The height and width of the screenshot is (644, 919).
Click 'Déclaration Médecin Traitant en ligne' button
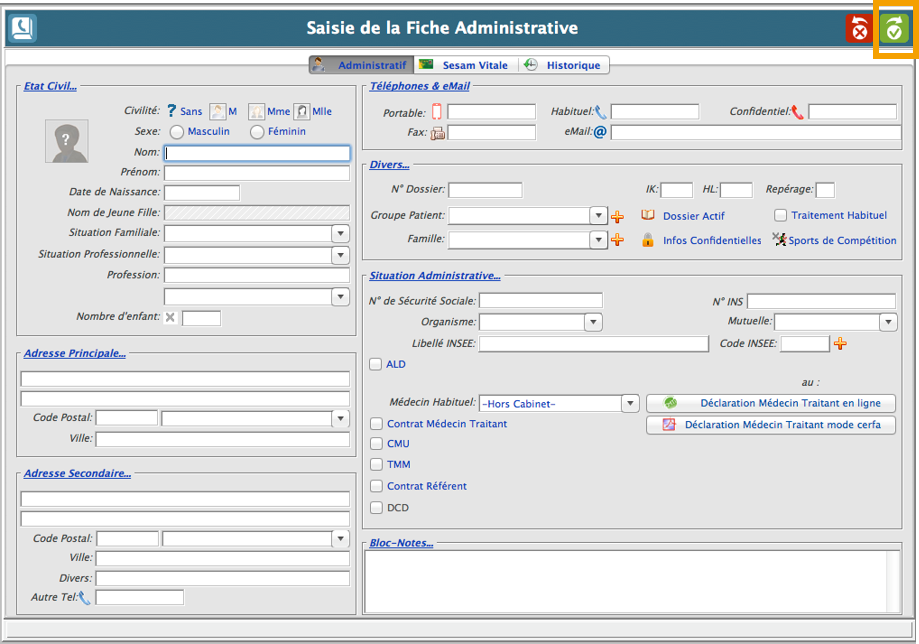(771, 403)
